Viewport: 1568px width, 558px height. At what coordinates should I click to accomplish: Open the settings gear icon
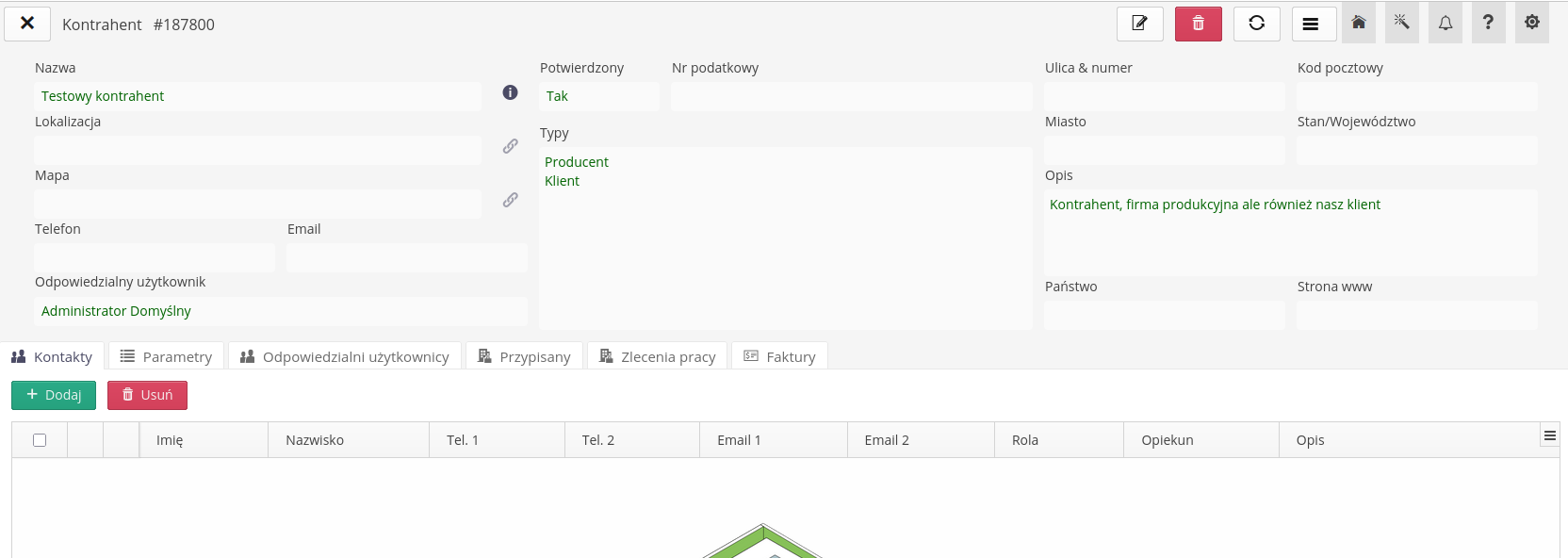1531,23
